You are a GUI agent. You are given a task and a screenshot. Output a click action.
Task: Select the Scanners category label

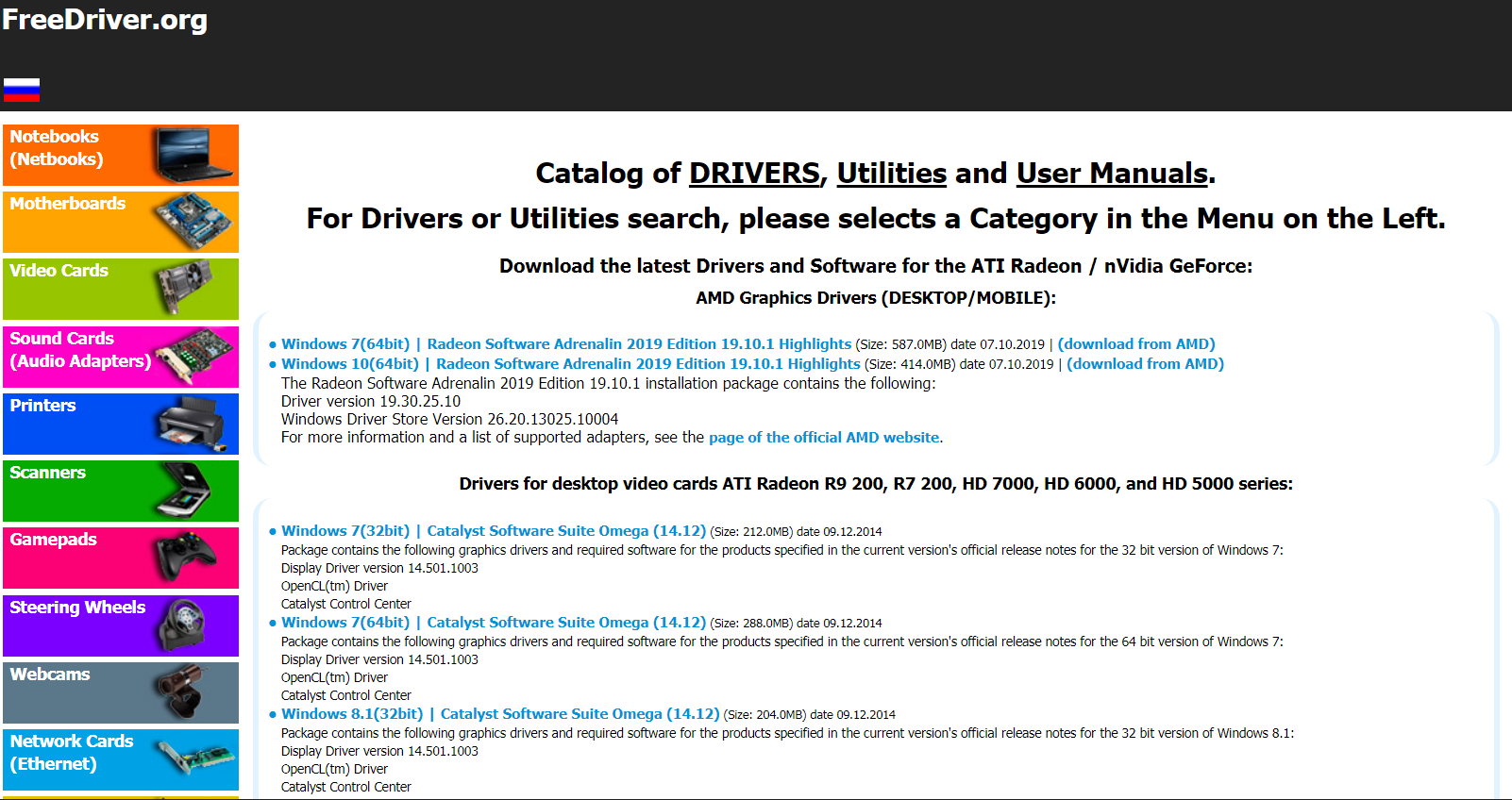[47, 473]
